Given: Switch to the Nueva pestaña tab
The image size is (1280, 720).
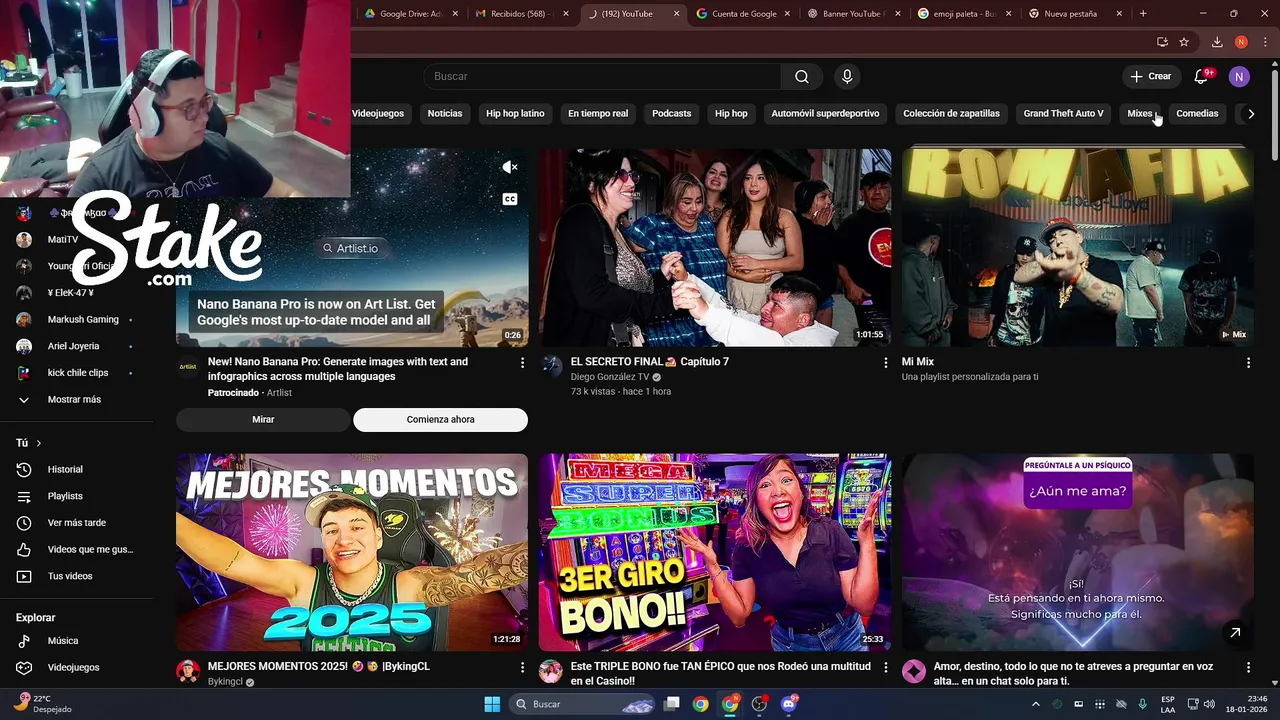Looking at the screenshot, I should click(x=1073, y=14).
